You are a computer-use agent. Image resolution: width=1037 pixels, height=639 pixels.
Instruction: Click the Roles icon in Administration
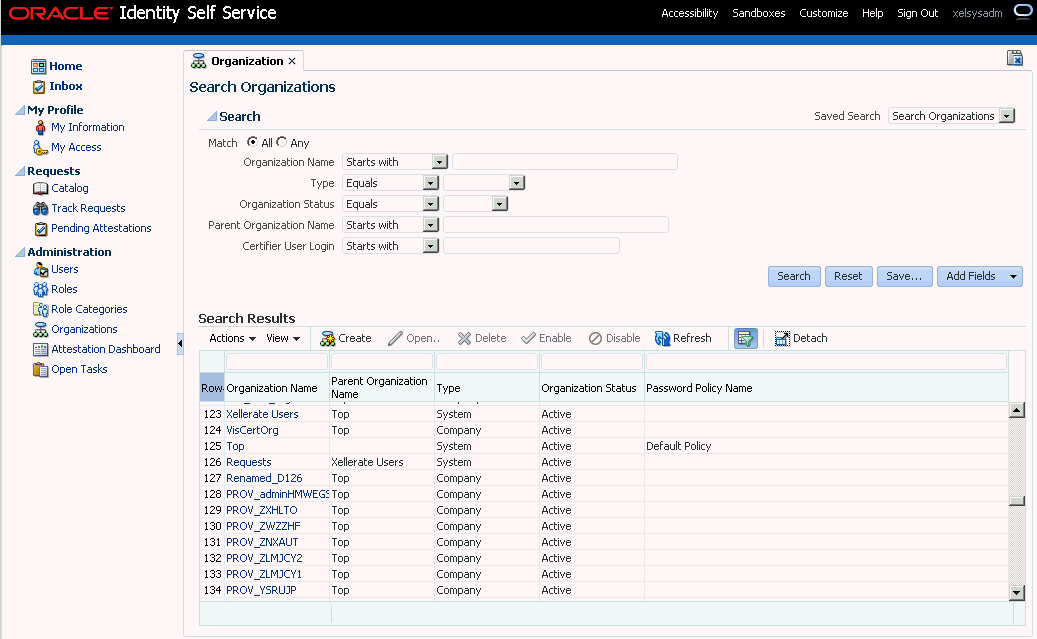(x=40, y=289)
